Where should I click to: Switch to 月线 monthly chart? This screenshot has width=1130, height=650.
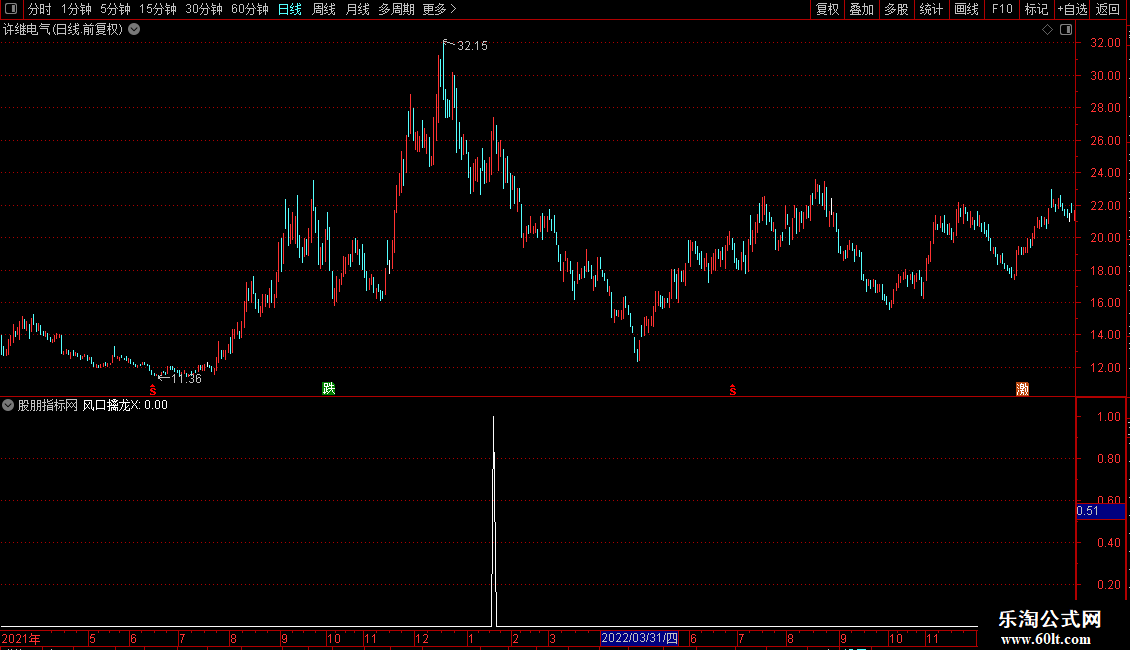pos(357,9)
